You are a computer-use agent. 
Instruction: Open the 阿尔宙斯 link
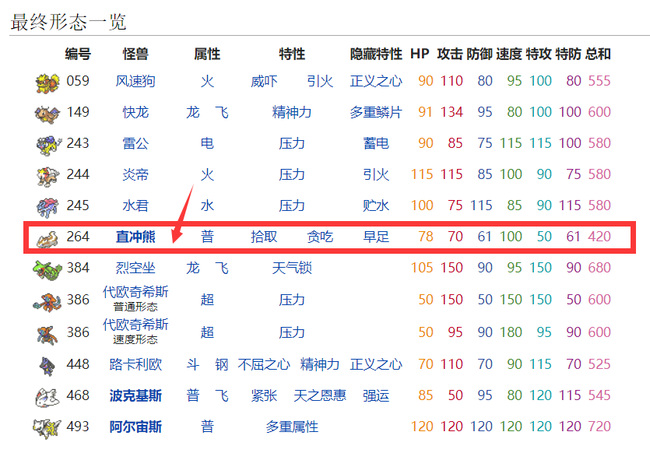tap(135, 426)
